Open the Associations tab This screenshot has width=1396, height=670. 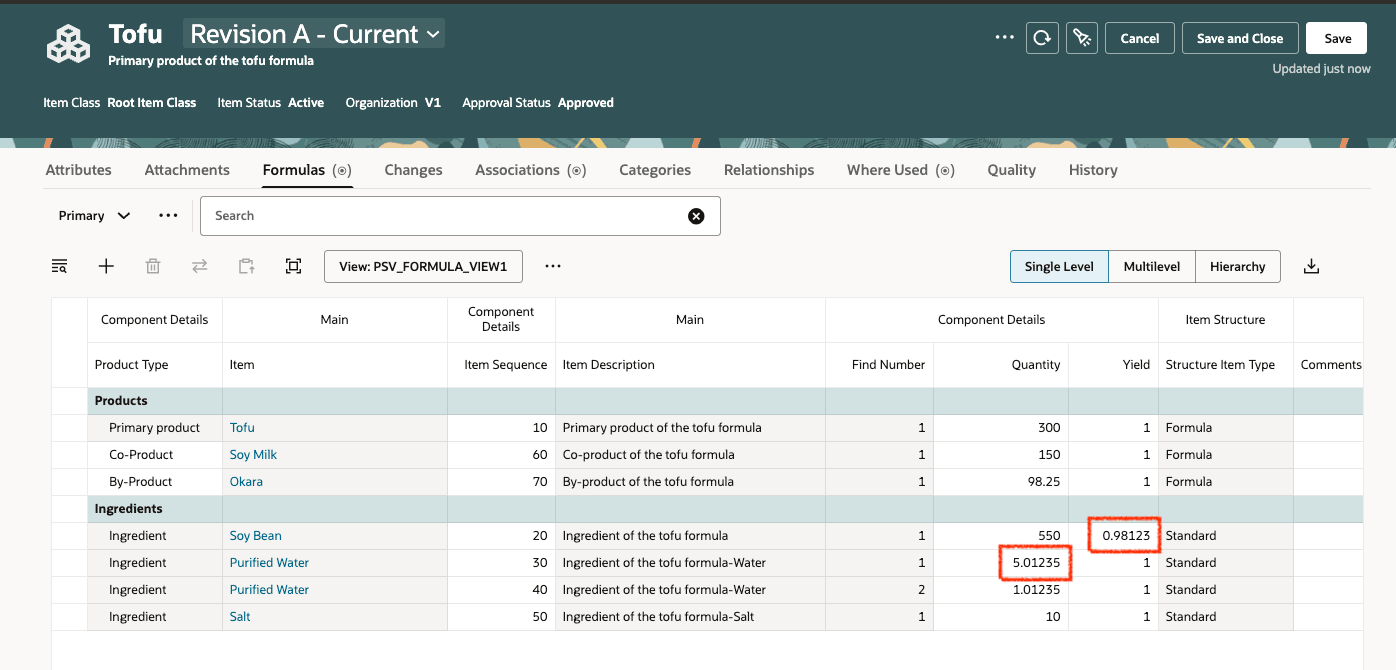click(530, 170)
